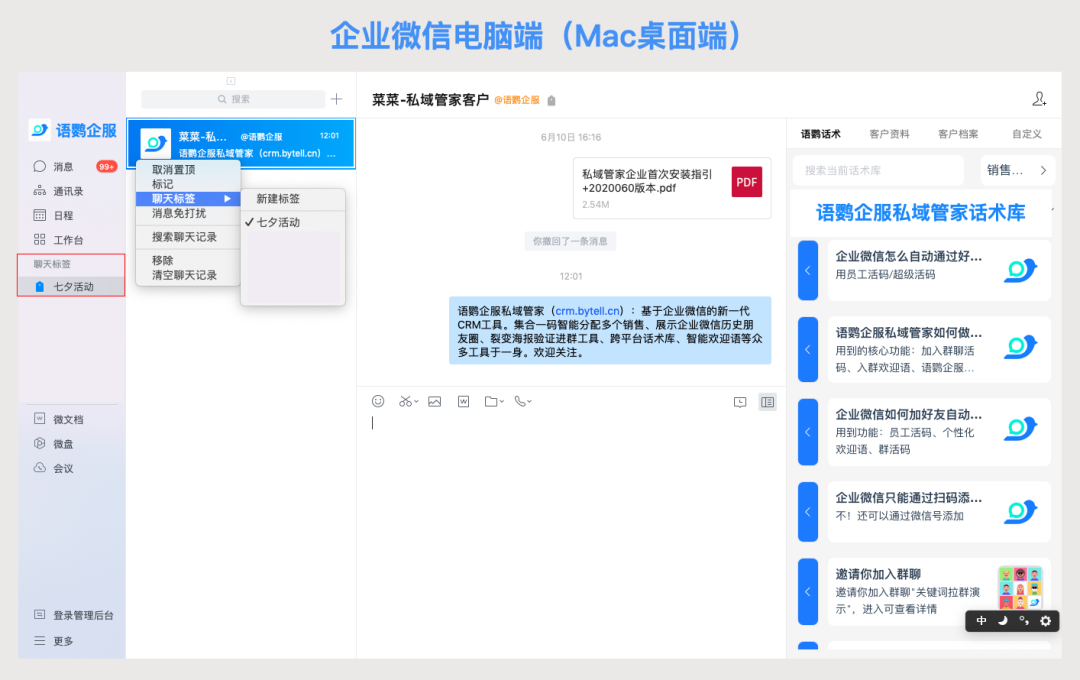Screen dimensions: 1080x680
Task: Click blue send arrow for first script card
Action: pyautogui.click(x=807, y=270)
